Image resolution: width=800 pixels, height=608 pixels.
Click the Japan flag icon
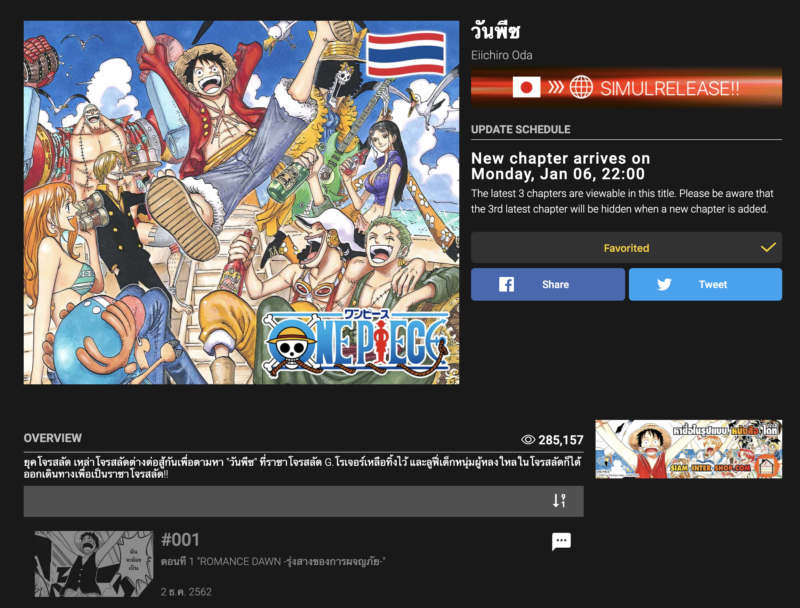pyautogui.click(x=526, y=87)
